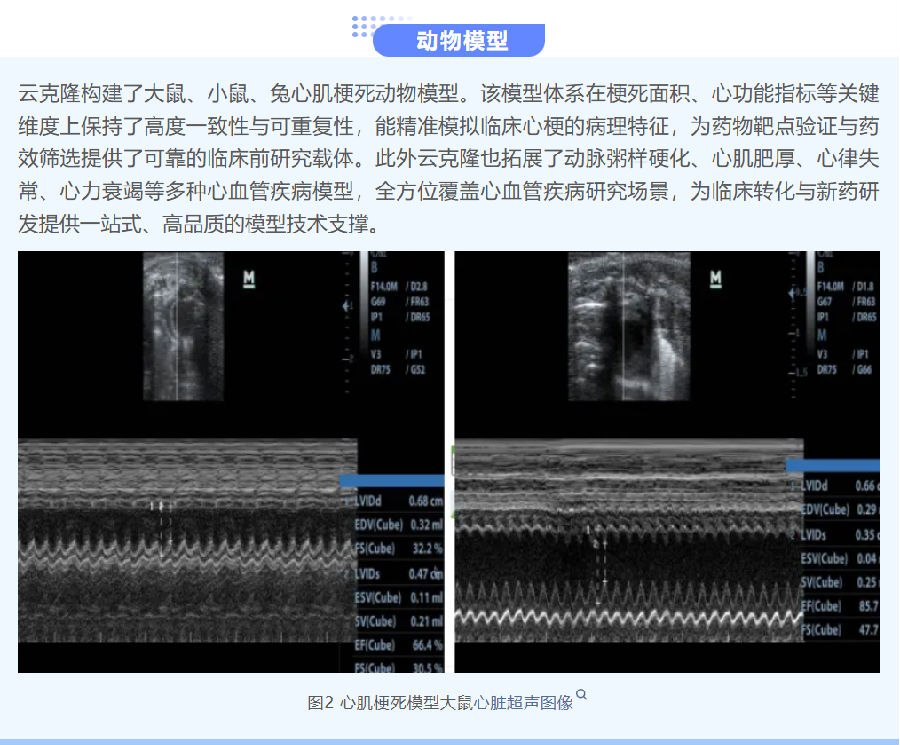Click the LVIDd 0.68 cm reading in left image
Screen dimensions: 900x745
pyautogui.click(x=399, y=500)
